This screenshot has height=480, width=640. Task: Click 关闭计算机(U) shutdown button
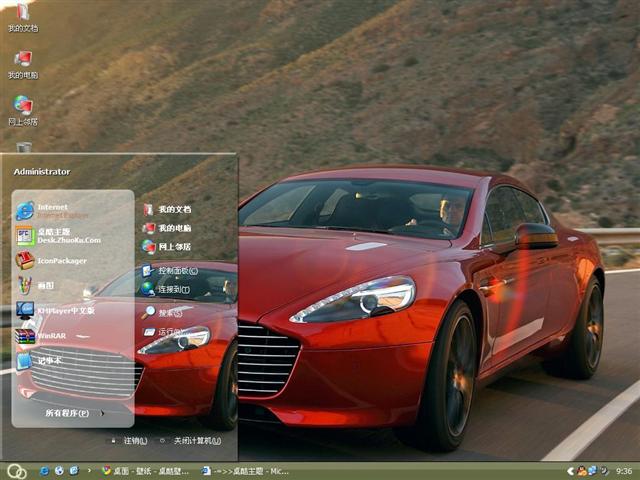[191, 441]
